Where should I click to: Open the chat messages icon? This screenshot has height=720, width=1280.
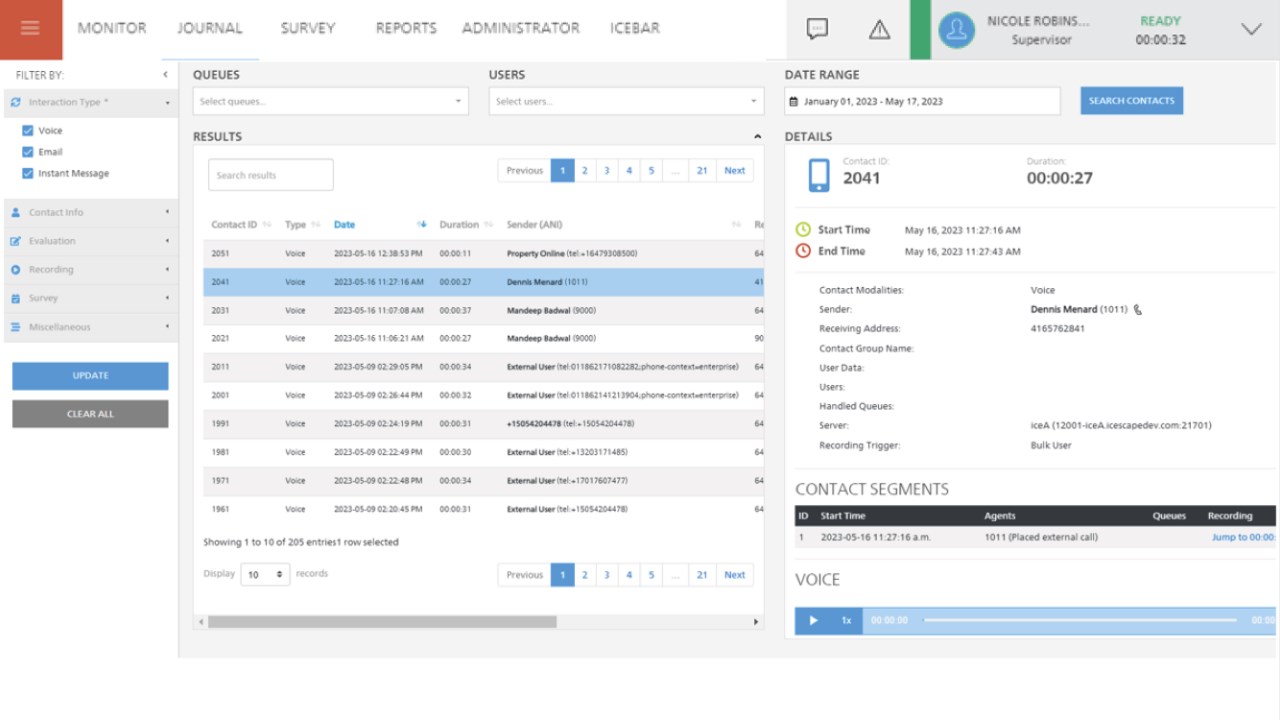click(x=817, y=29)
